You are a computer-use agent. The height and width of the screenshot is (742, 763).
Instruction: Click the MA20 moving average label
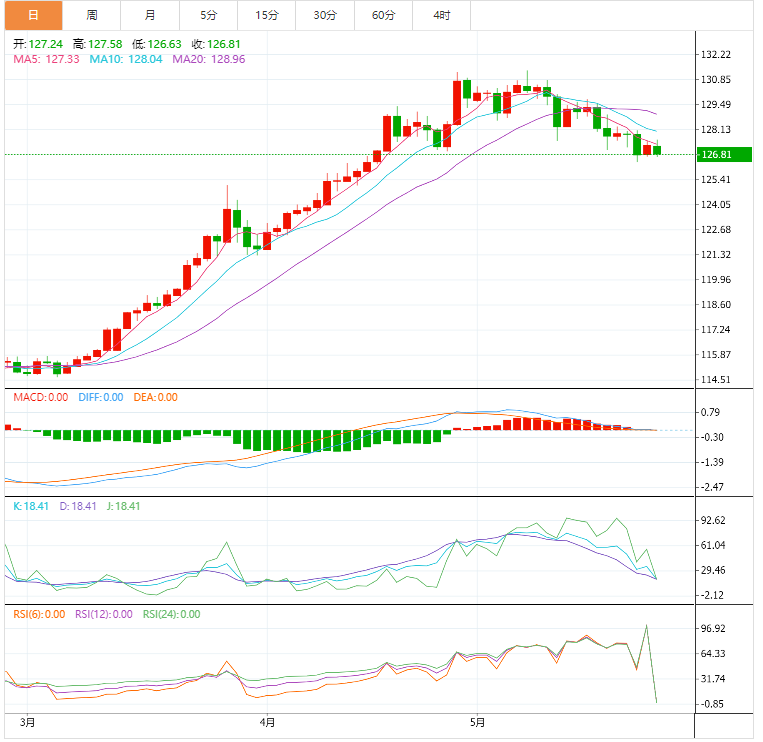point(208,60)
